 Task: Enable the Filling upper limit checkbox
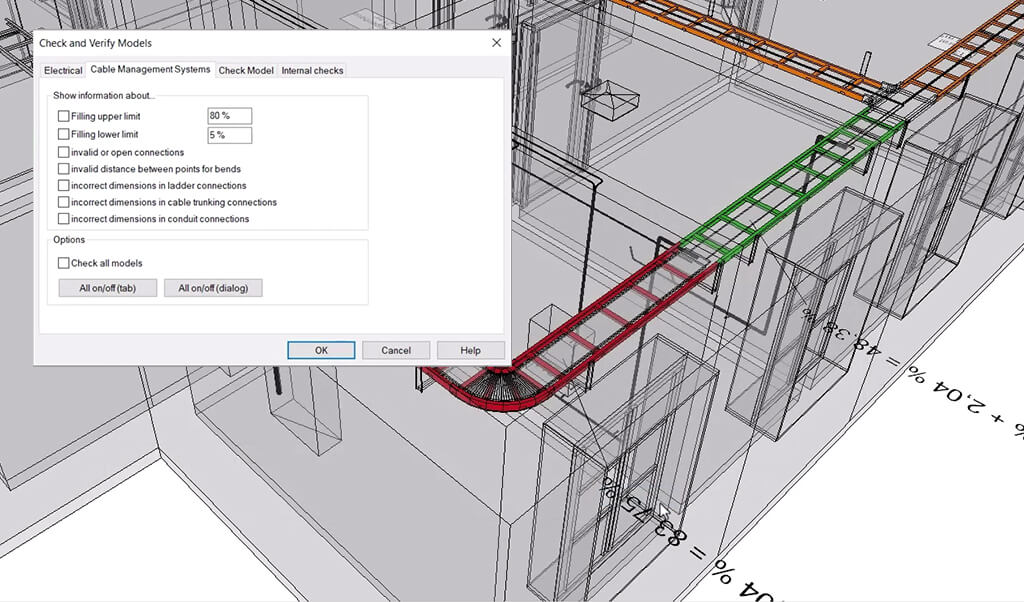pos(64,117)
